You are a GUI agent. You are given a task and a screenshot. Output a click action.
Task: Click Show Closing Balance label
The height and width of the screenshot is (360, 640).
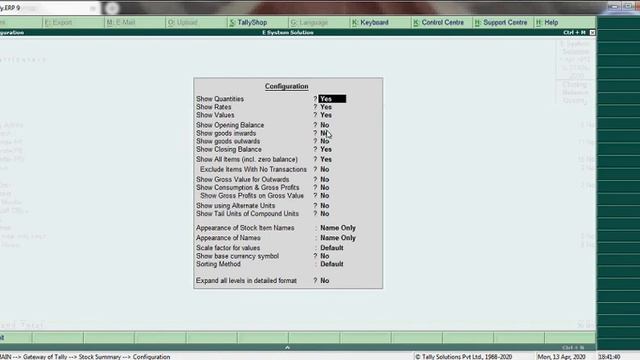click(x=229, y=149)
